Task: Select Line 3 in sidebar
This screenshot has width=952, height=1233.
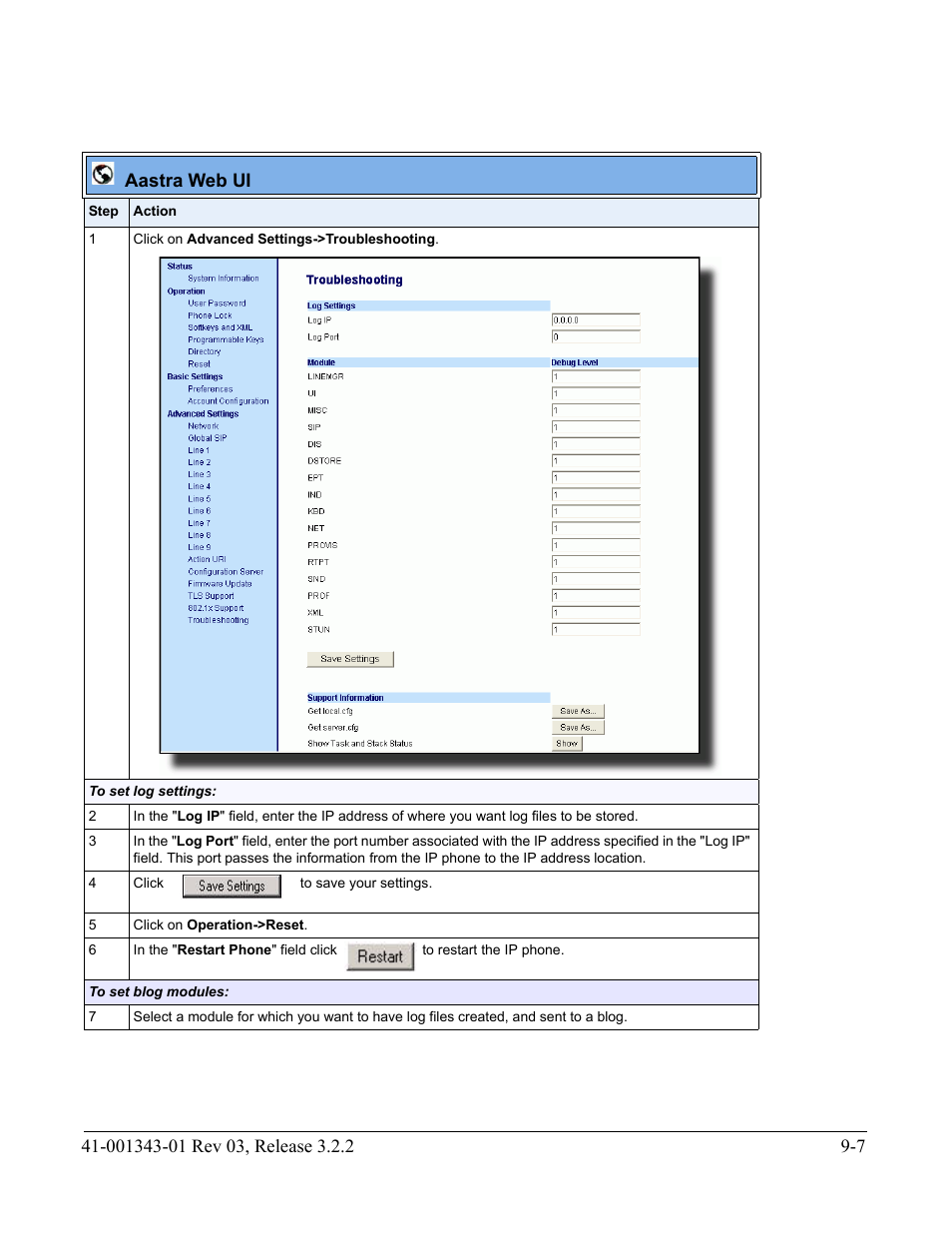Action: point(199,474)
